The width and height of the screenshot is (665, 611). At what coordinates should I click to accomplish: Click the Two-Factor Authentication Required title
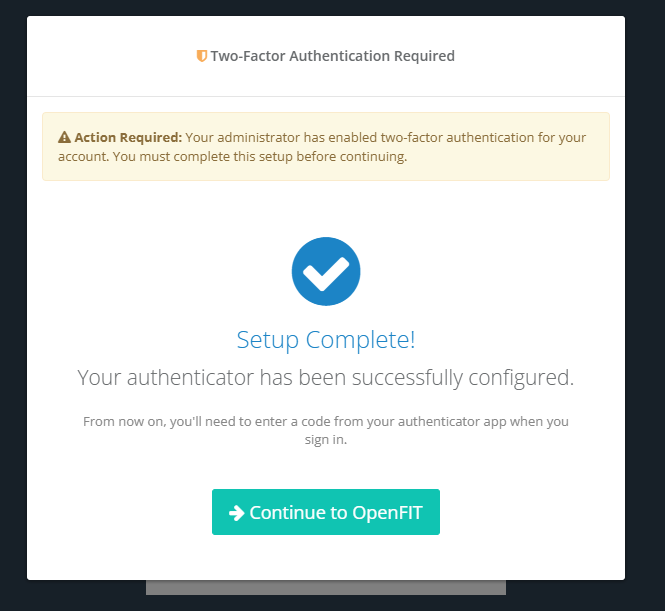coord(332,56)
